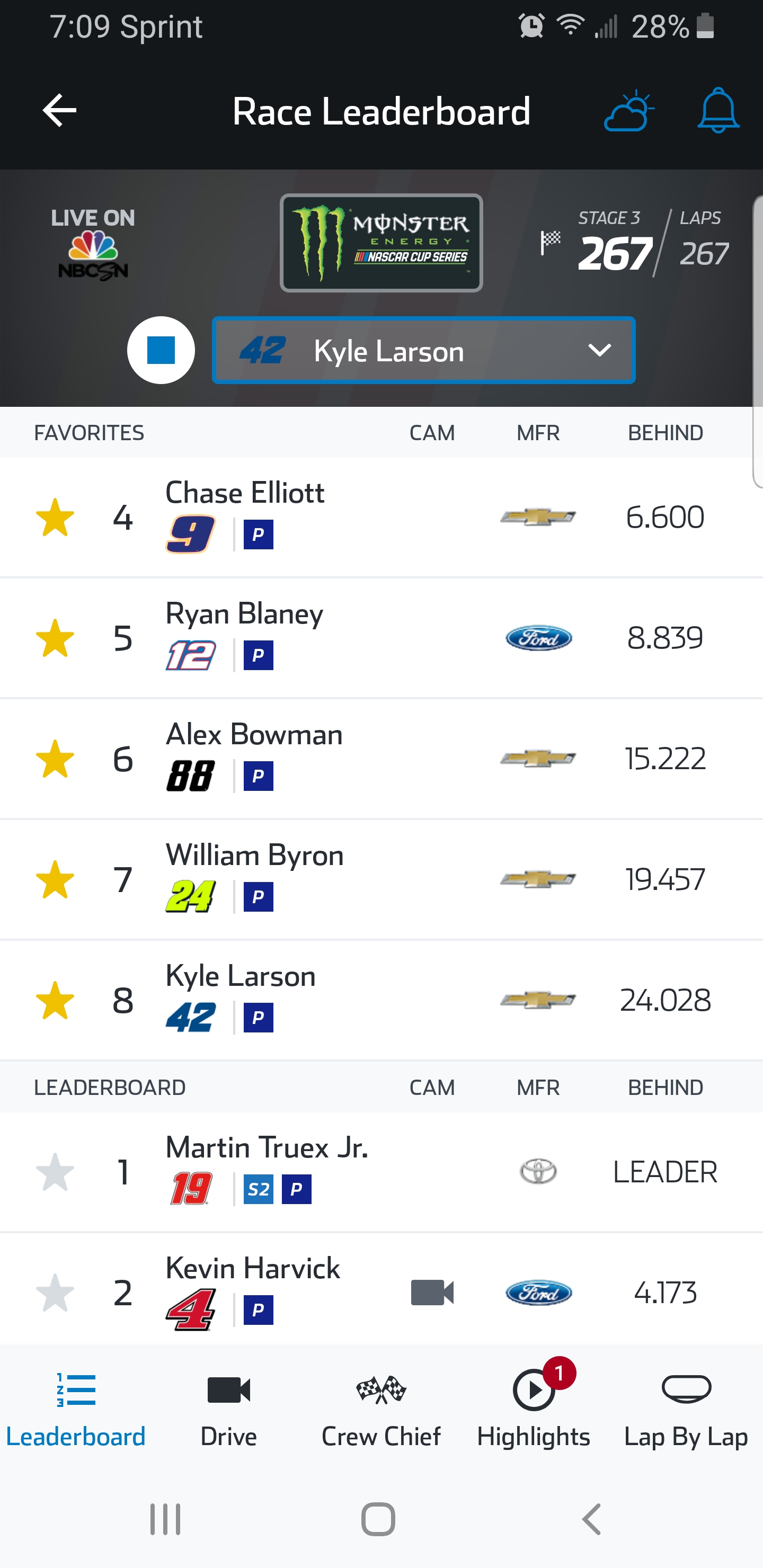Tap the Android home button
The image size is (763, 1568).
pos(378,1519)
